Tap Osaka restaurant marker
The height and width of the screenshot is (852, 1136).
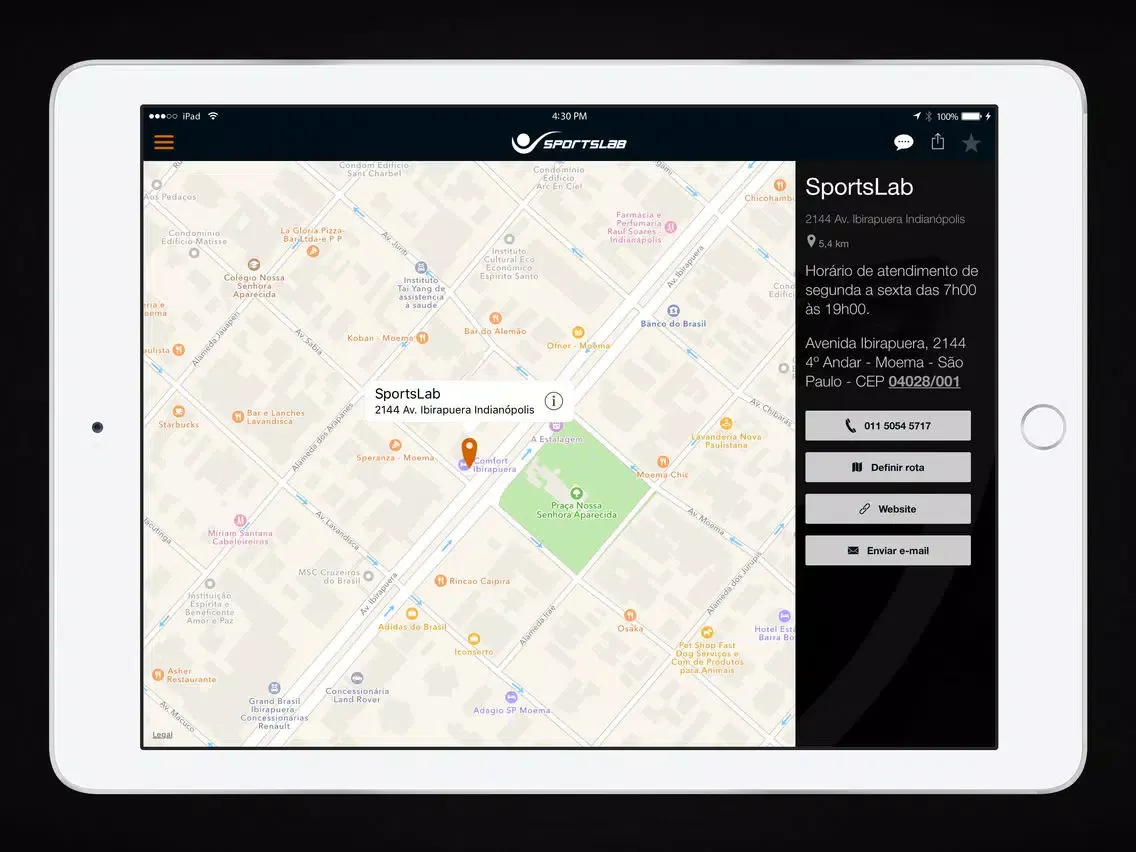(630, 615)
